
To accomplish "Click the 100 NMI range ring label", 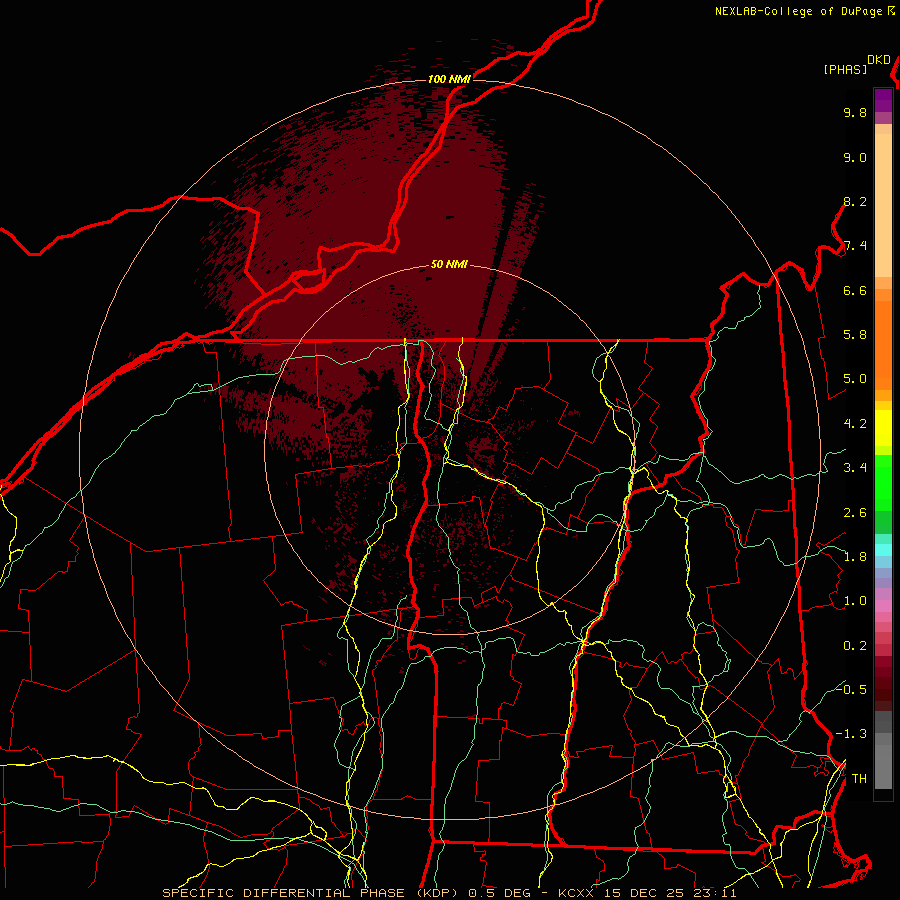I will [449, 79].
